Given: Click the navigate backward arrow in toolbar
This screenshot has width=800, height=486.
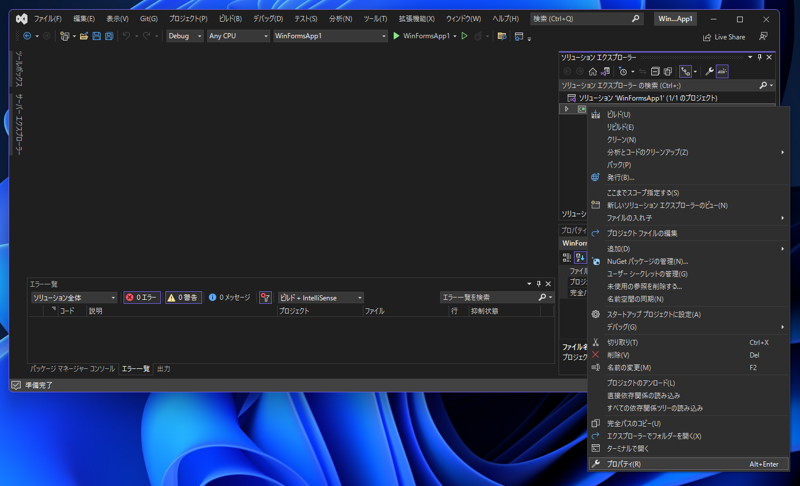Looking at the screenshot, I should click(x=27, y=36).
